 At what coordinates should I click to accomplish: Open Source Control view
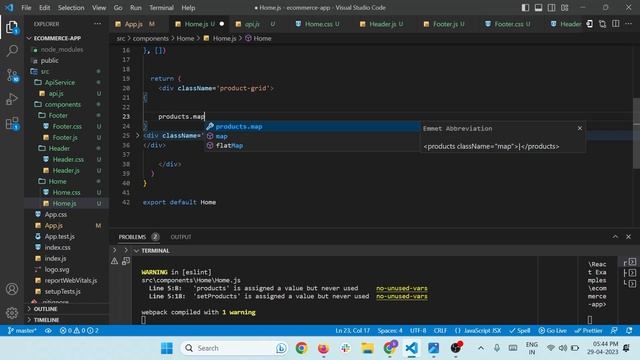(x=12, y=75)
